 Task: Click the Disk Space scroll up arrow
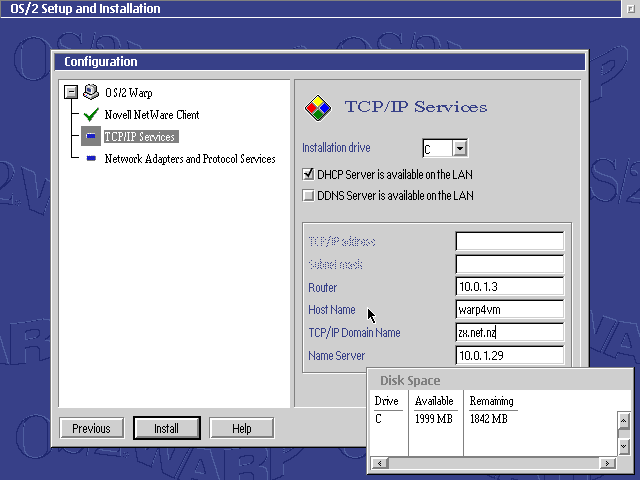click(623, 420)
